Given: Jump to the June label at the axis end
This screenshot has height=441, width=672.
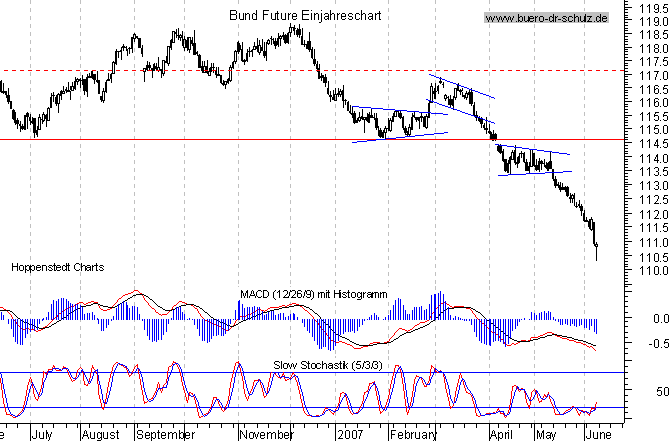Looking at the screenshot, I should pos(600,435).
